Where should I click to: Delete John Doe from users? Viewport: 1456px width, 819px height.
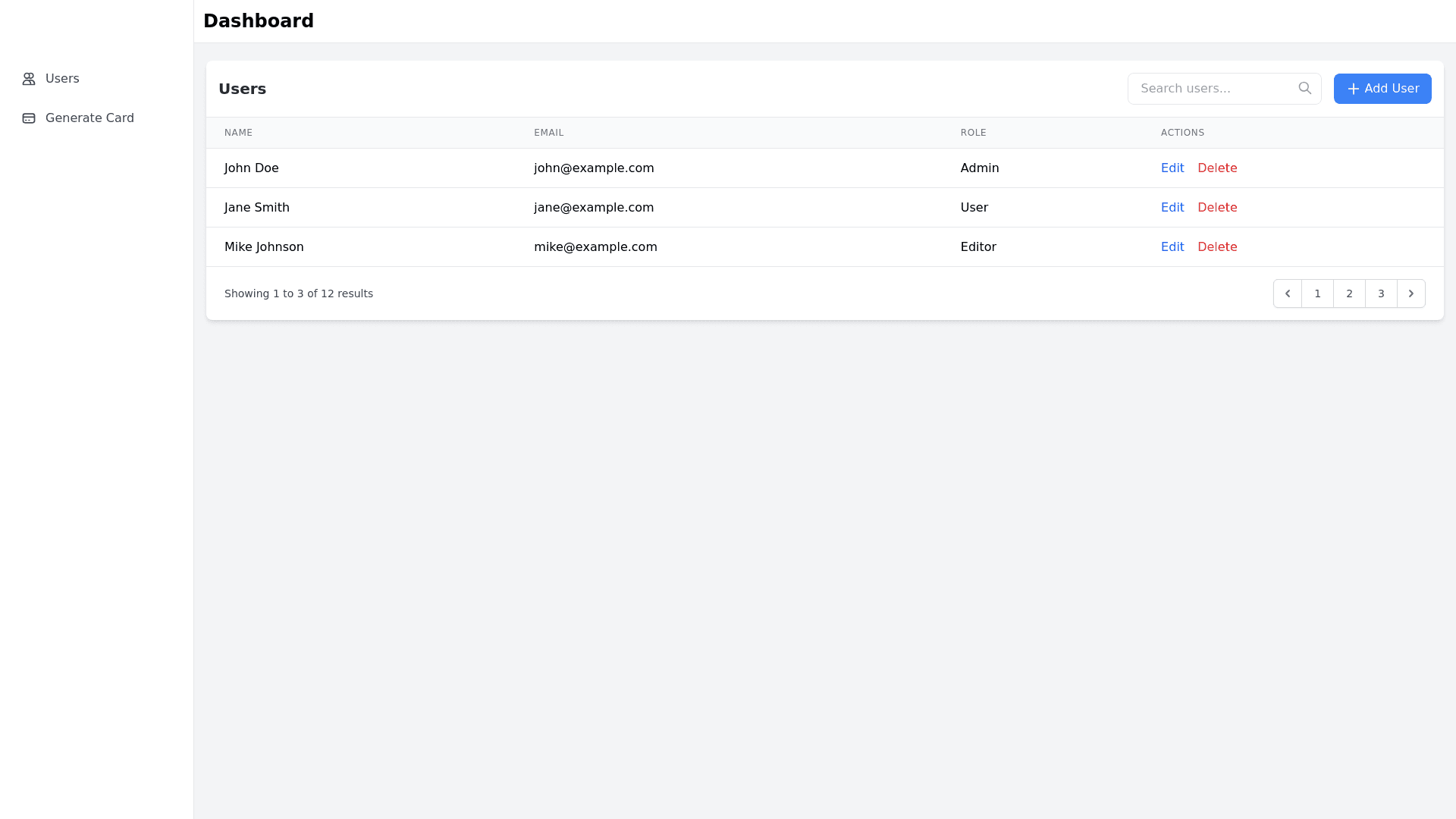pyautogui.click(x=1216, y=168)
